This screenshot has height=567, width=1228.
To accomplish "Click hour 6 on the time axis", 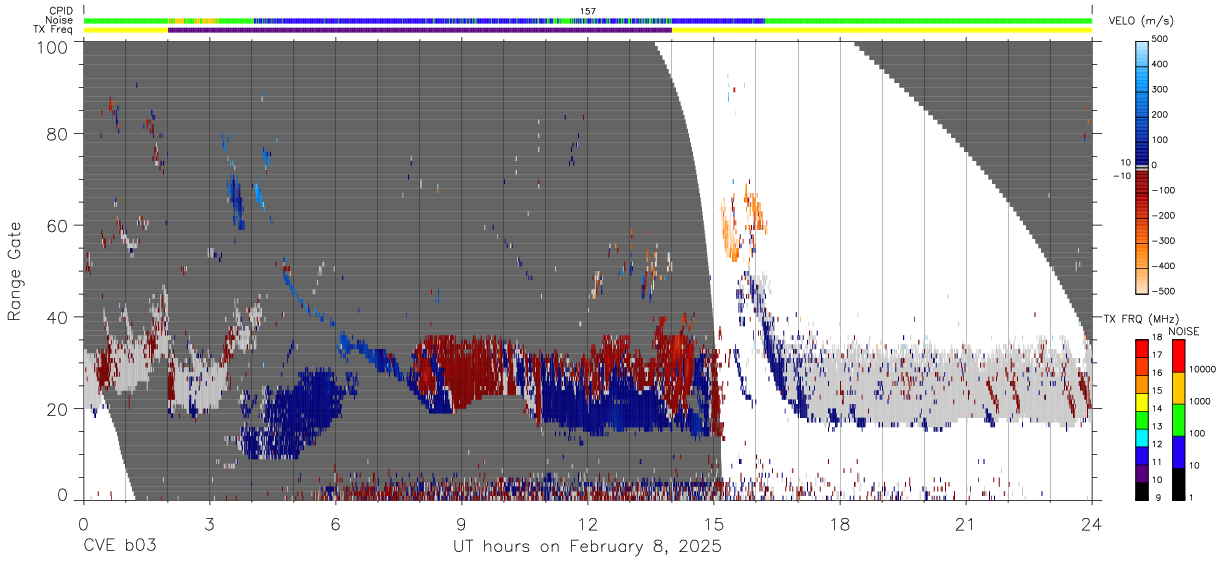I will click(335, 525).
